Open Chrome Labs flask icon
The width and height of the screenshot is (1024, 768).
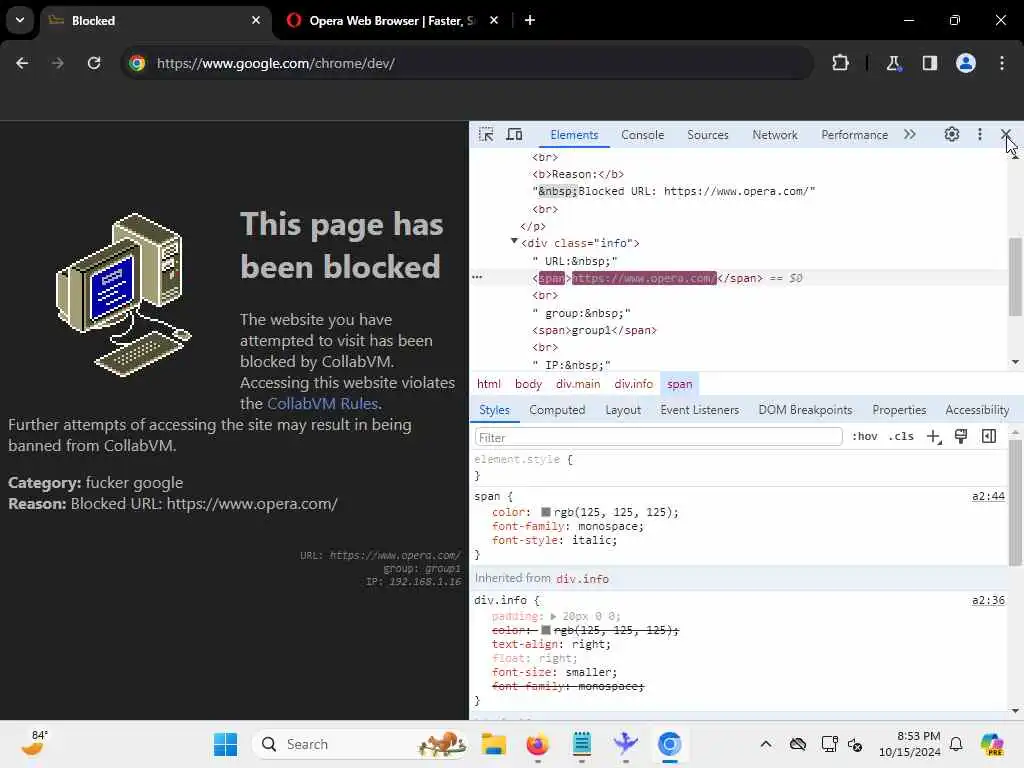(x=893, y=63)
